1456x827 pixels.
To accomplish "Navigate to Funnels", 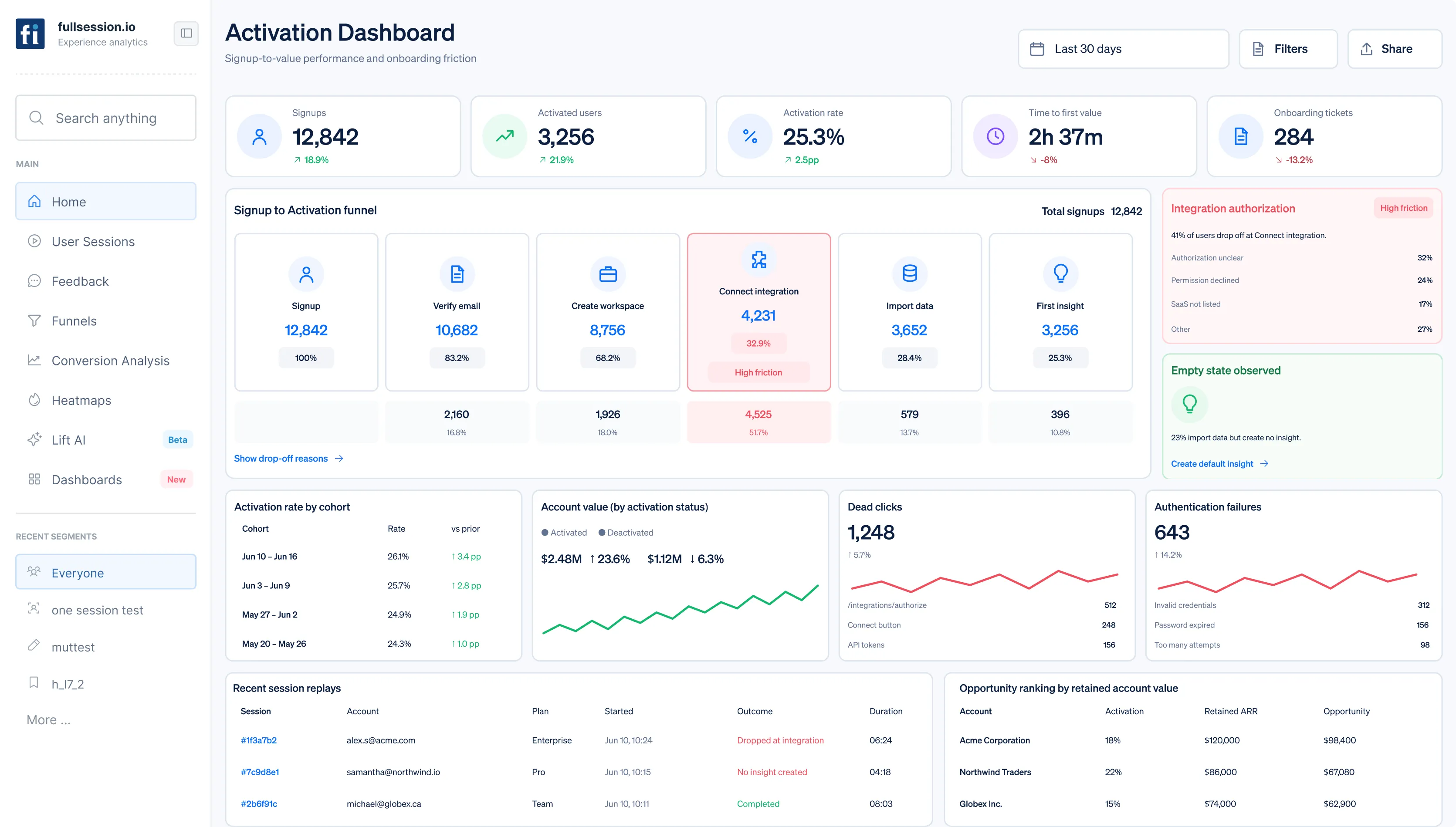I will 106,321.
